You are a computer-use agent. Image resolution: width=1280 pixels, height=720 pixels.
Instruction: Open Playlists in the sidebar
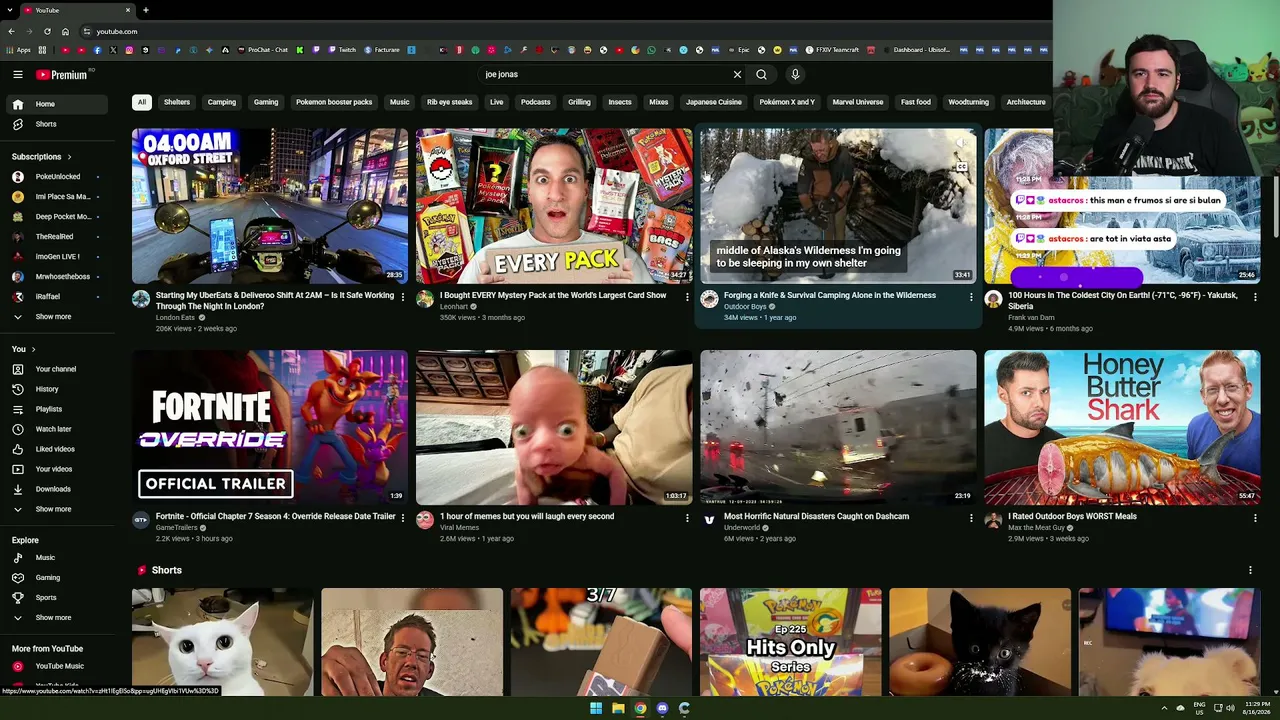coord(58,409)
